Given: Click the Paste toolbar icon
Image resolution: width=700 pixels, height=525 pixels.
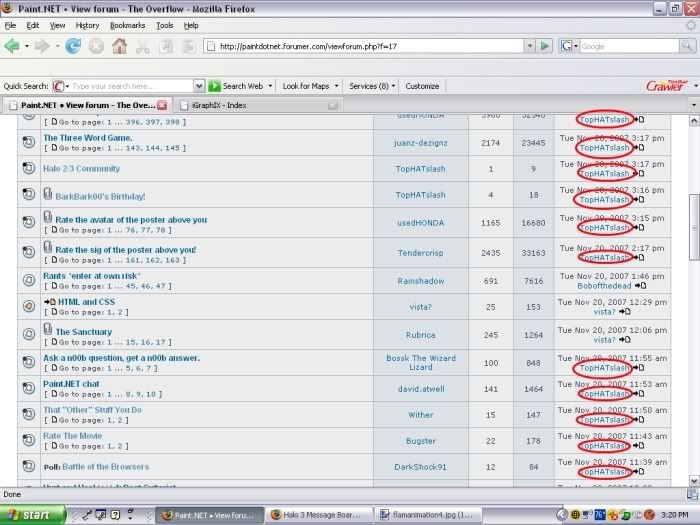Looking at the screenshot, I should (x=189, y=46).
